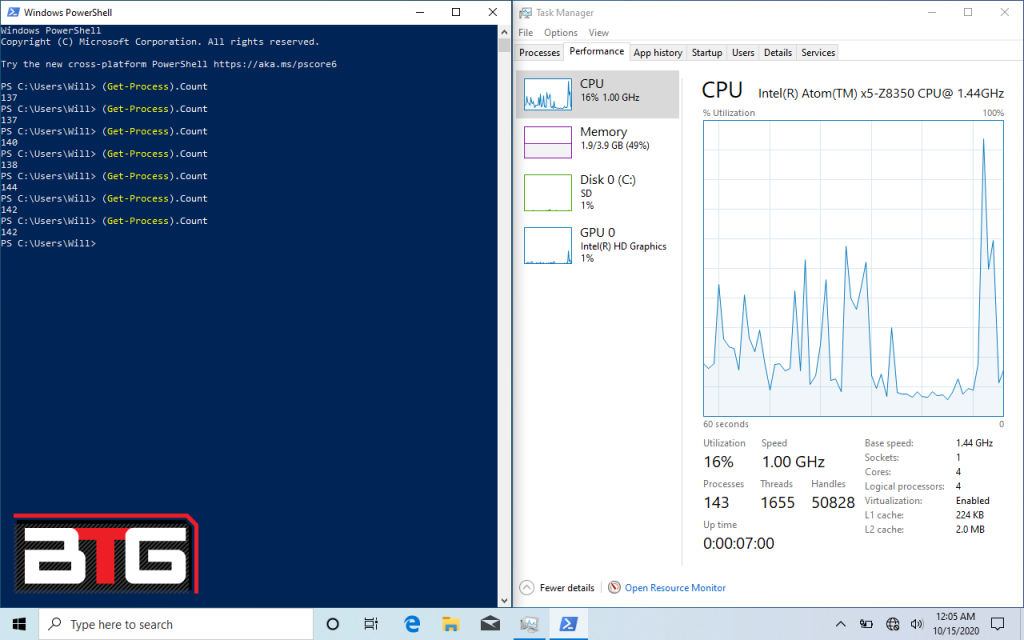The image size is (1024, 640).
Task: Maximize the Windows PowerShell window
Action: (x=456, y=12)
